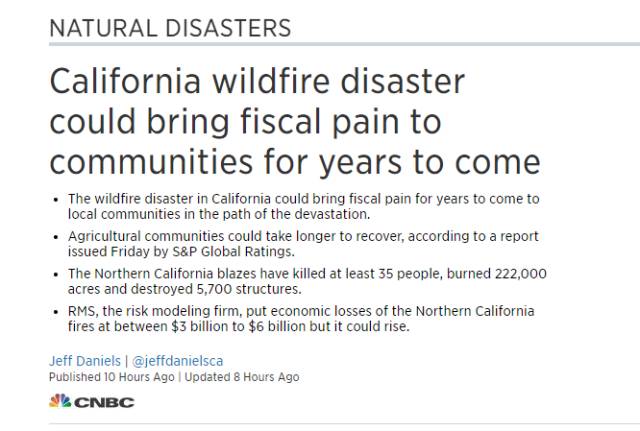The height and width of the screenshot is (431, 640).
Task: Open the NATURAL DISASTERS section link
Action: [170, 28]
